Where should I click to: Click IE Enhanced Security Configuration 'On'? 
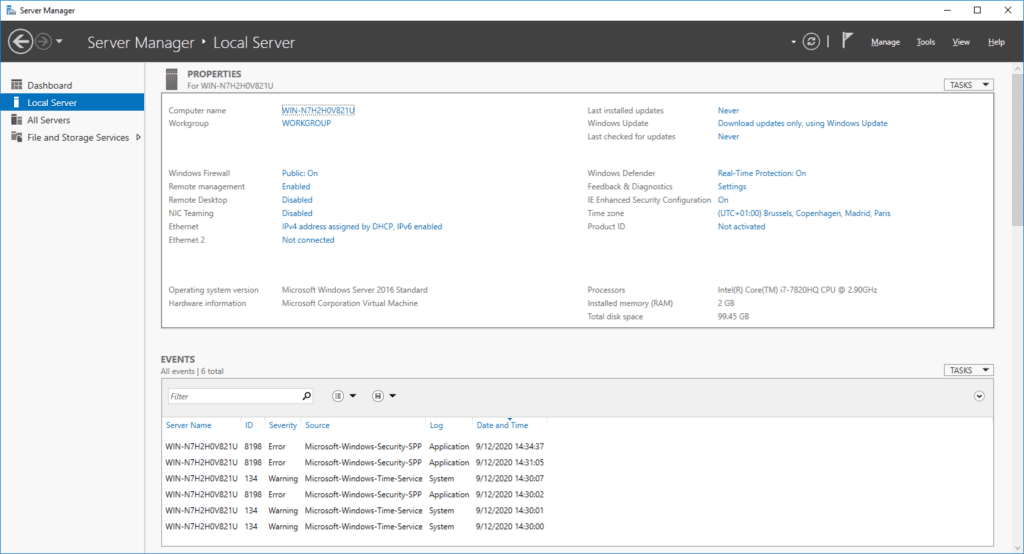tap(723, 200)
